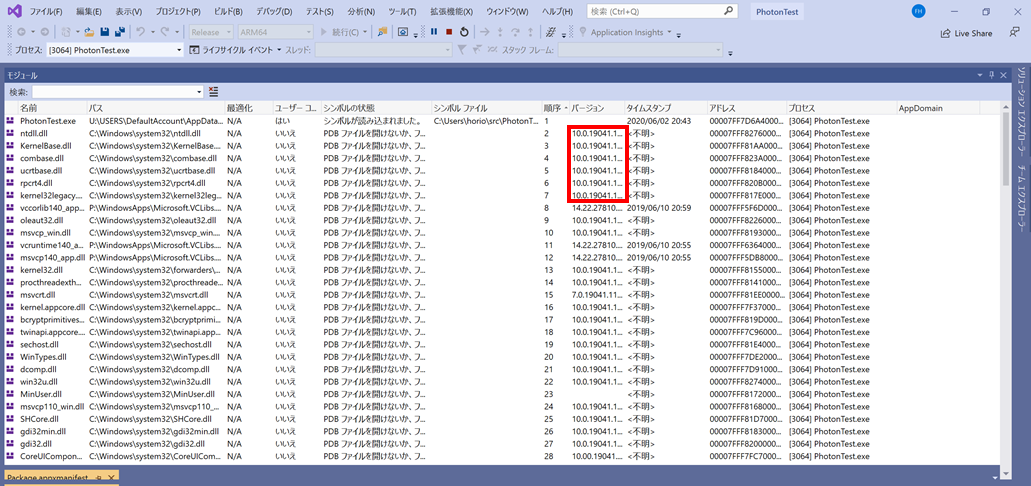The width and height of the screenshot is (1031, 486).
Task: Open the ビルド(B) menu
Action: pyautogui.click(x=229, y=12)
